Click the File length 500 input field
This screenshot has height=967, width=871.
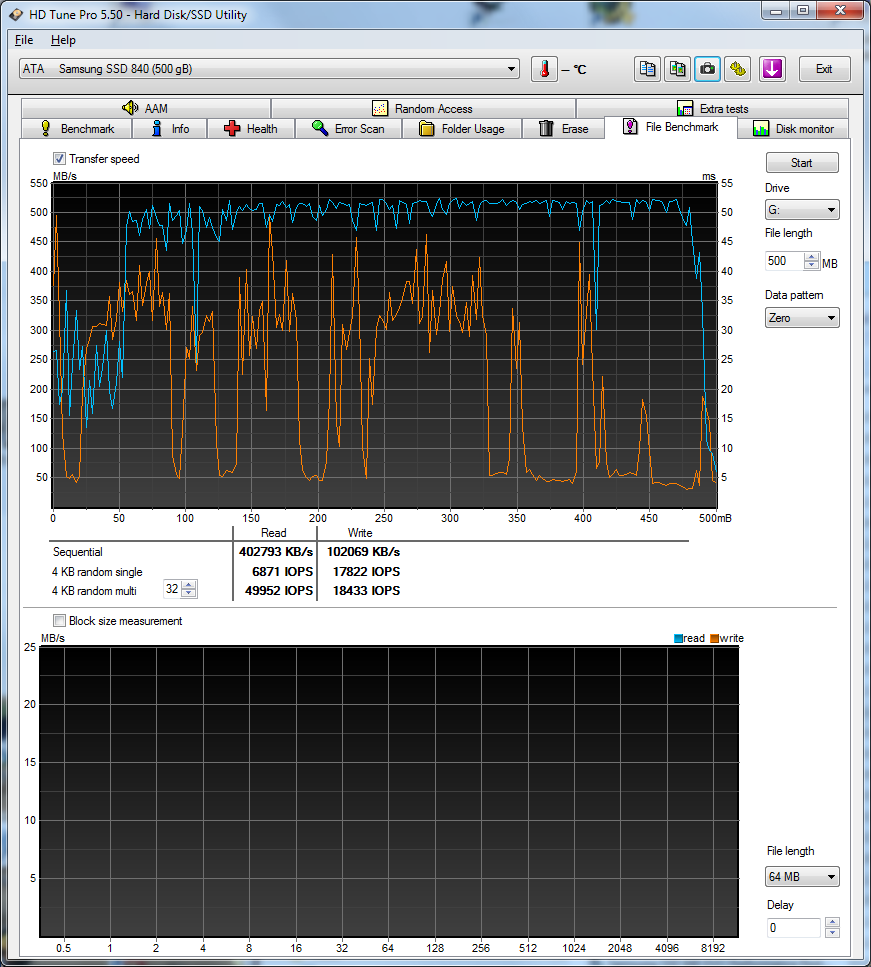pos(784,261)
